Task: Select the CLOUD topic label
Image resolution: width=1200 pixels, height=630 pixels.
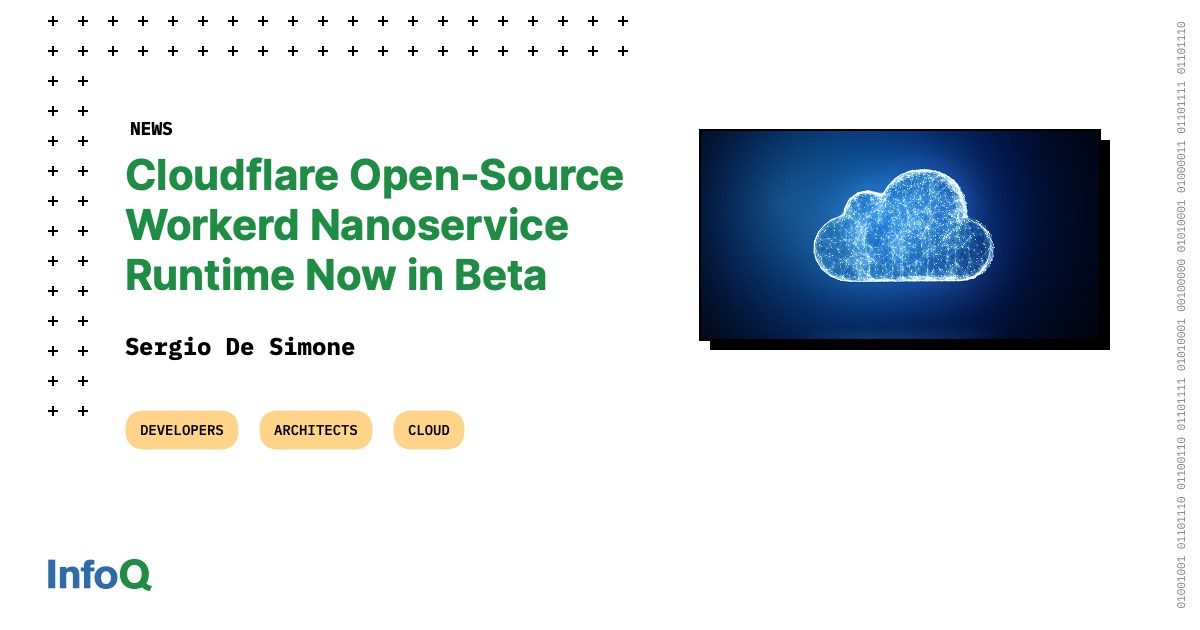Action: click(x=428, y=430)
